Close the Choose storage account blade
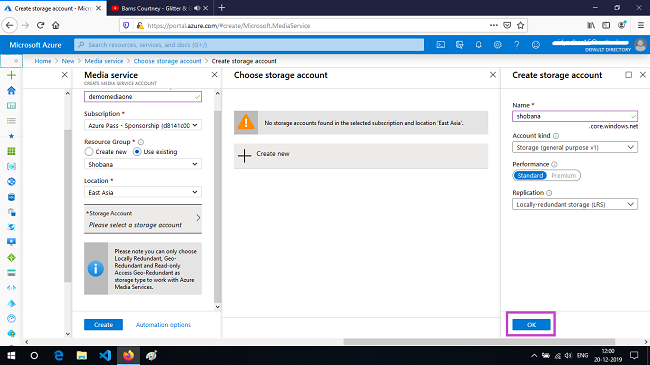The height and width of the screenshot is (365, 650). click(x=492, y=75)
